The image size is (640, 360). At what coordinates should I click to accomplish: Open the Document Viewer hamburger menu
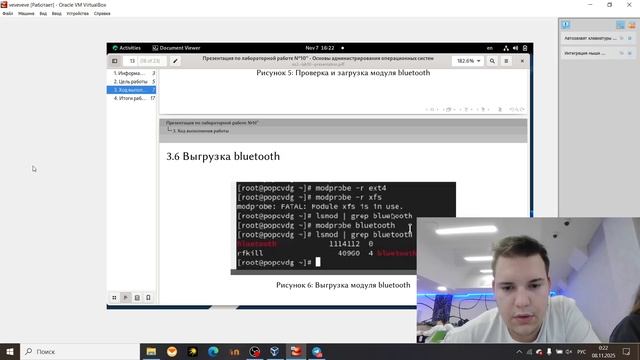point(506,61)
